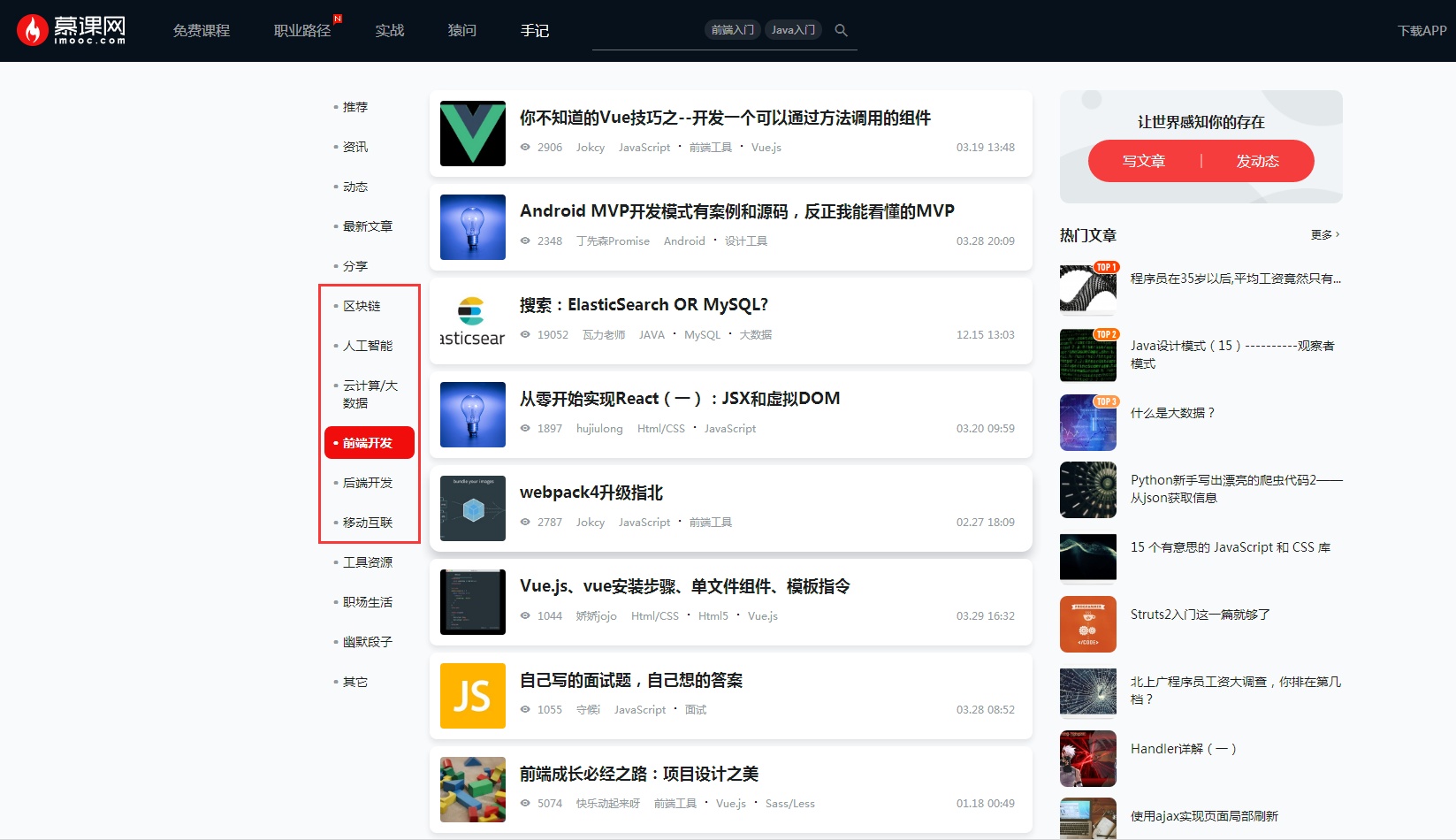The image size is (1456, 840).
Task: Select the 推荐 sidebar category
Action: coord(354,106)
